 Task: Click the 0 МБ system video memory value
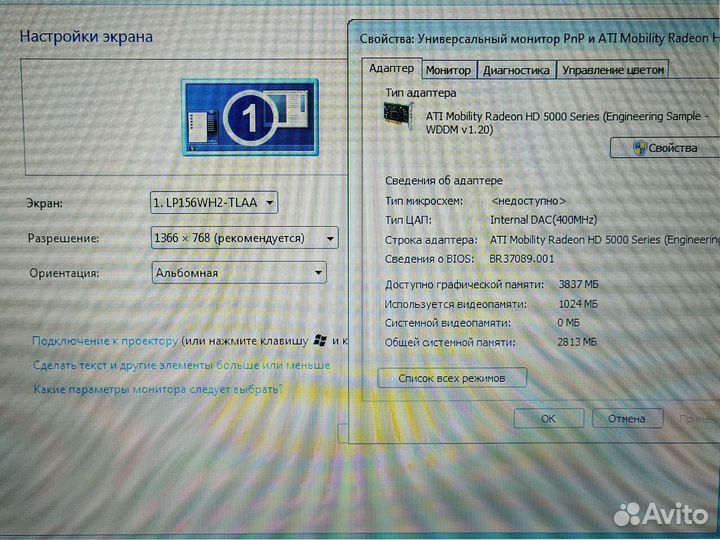point(568,323)
